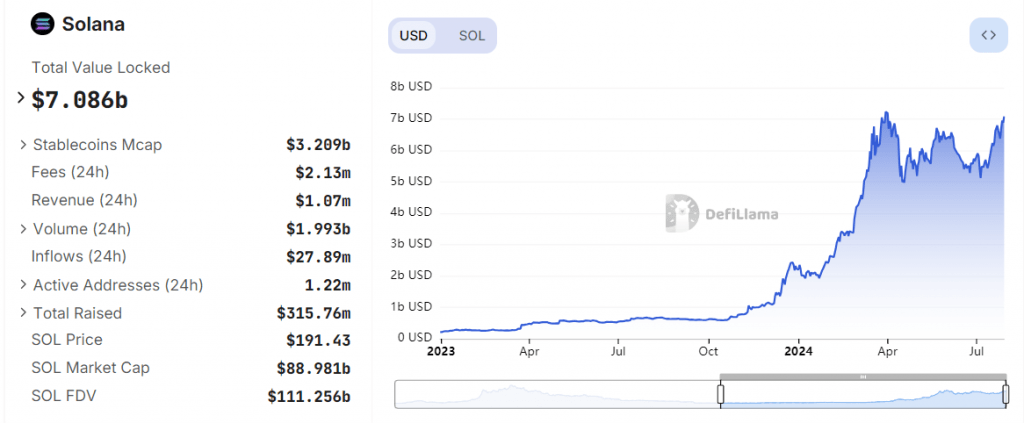Expand the Stablecoins Mcap row

tap(23, 145)
